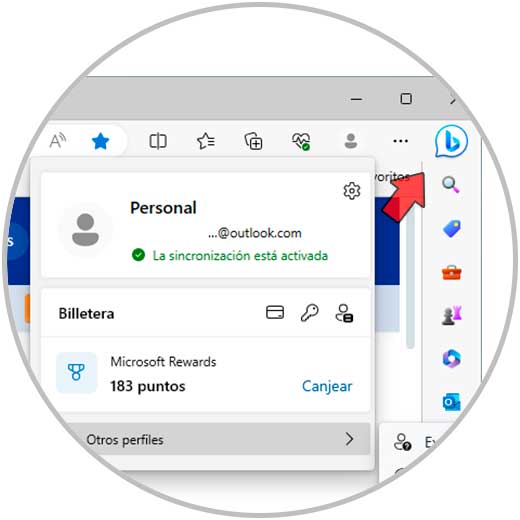Open the Collections icon

[253, 141]
